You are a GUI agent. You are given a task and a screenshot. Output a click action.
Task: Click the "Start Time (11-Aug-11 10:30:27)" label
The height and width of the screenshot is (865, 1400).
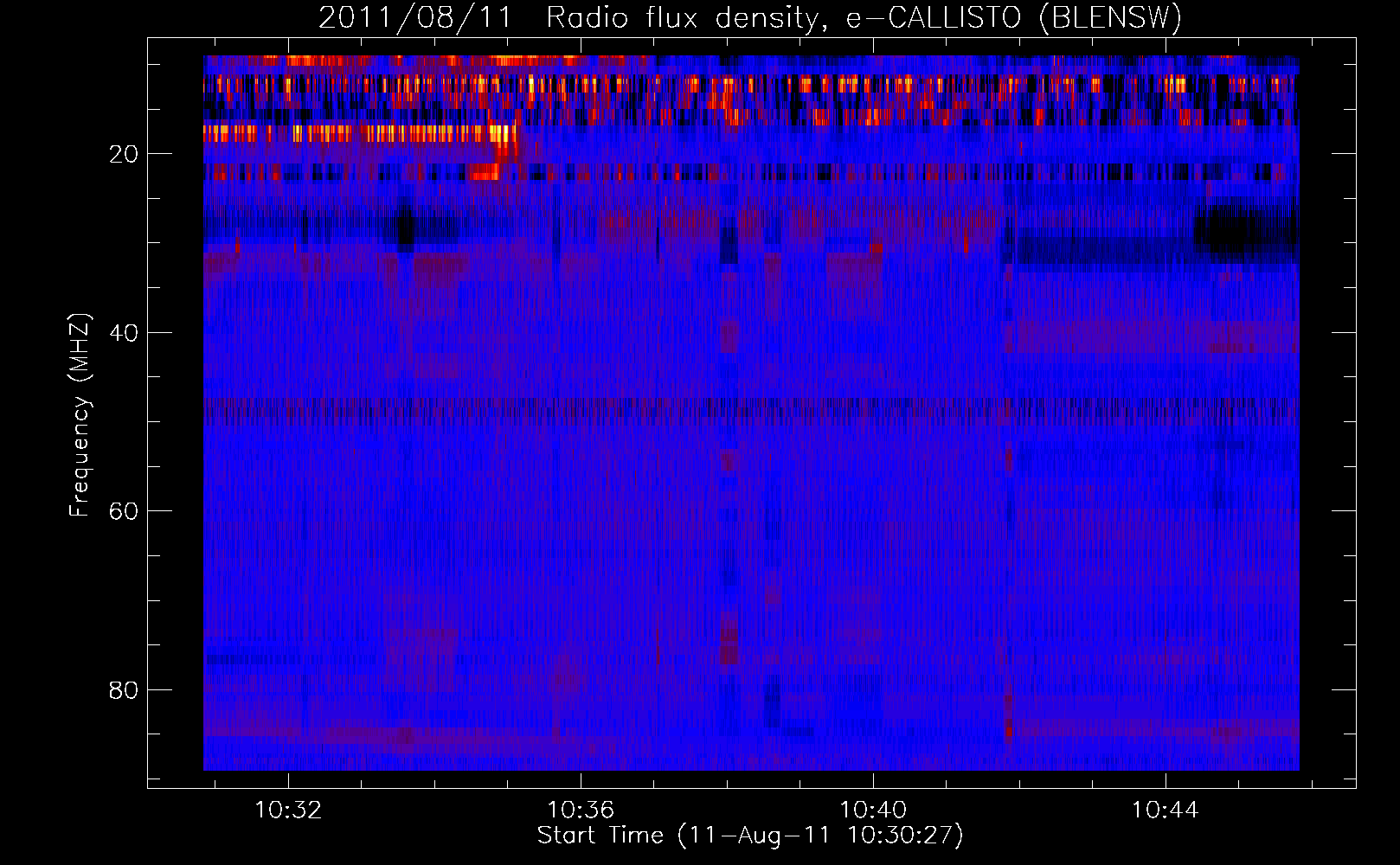[750, 836]
